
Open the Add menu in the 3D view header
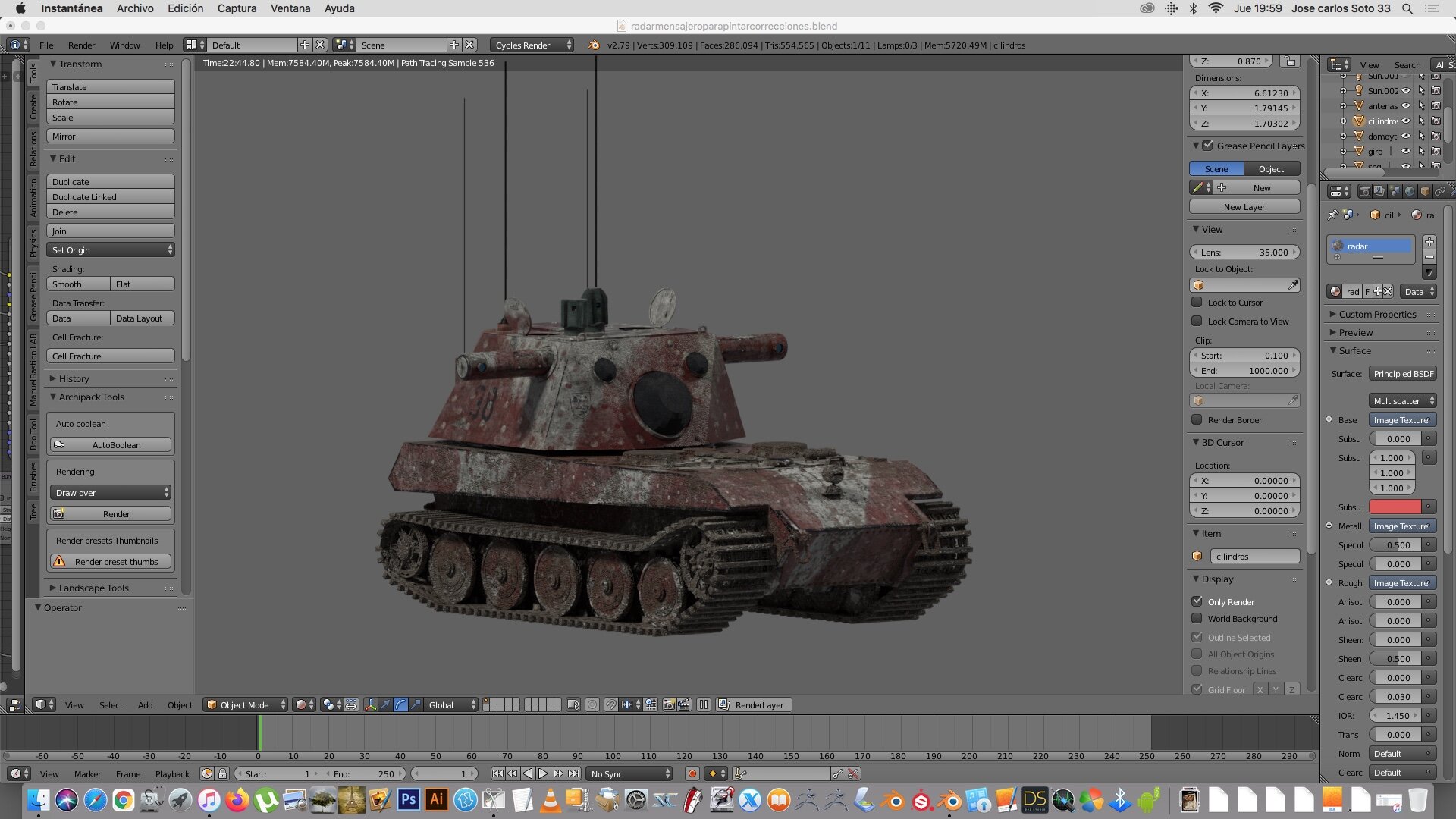click(x=145, y=704)
